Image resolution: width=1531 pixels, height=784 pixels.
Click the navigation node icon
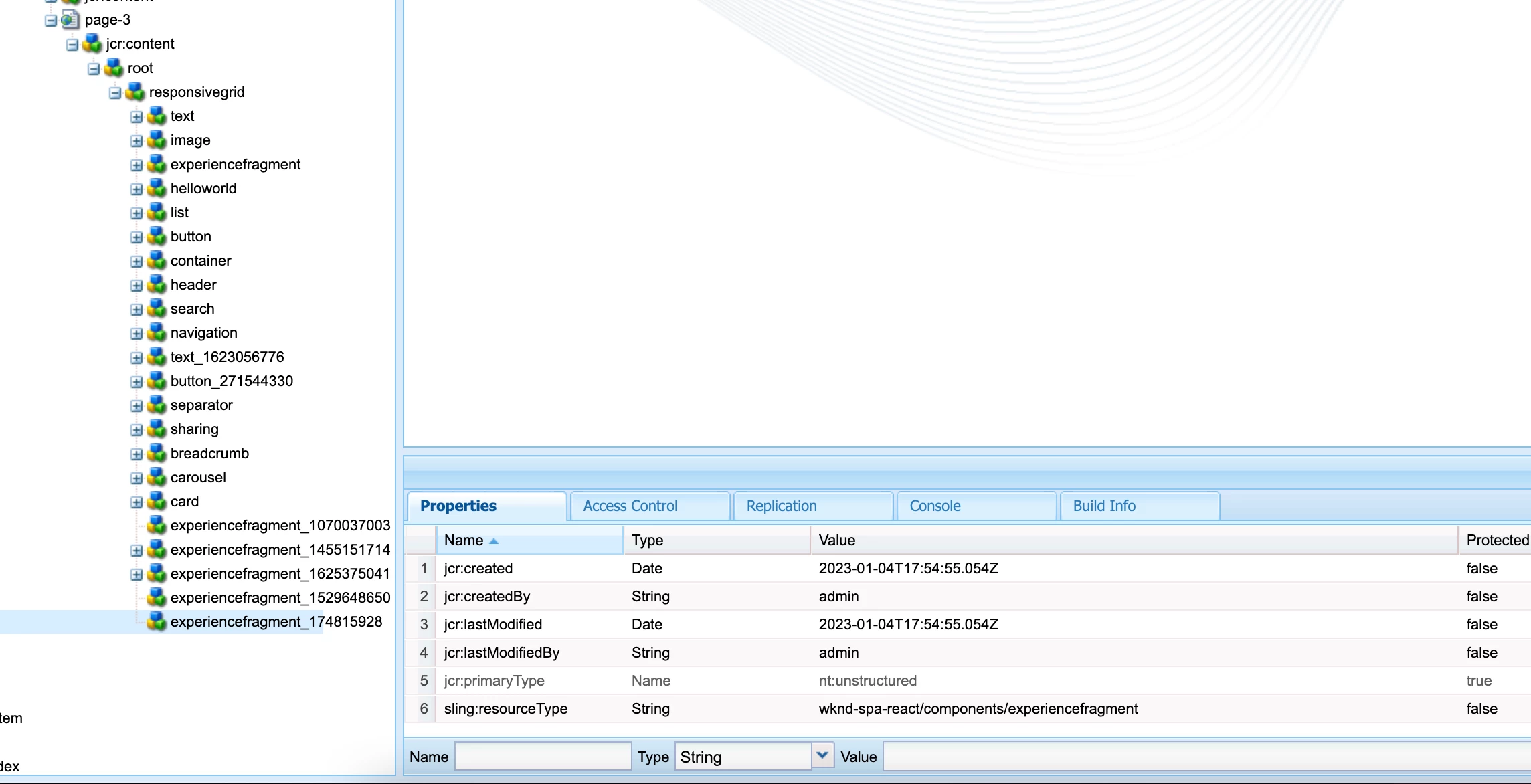coord(156,333)
